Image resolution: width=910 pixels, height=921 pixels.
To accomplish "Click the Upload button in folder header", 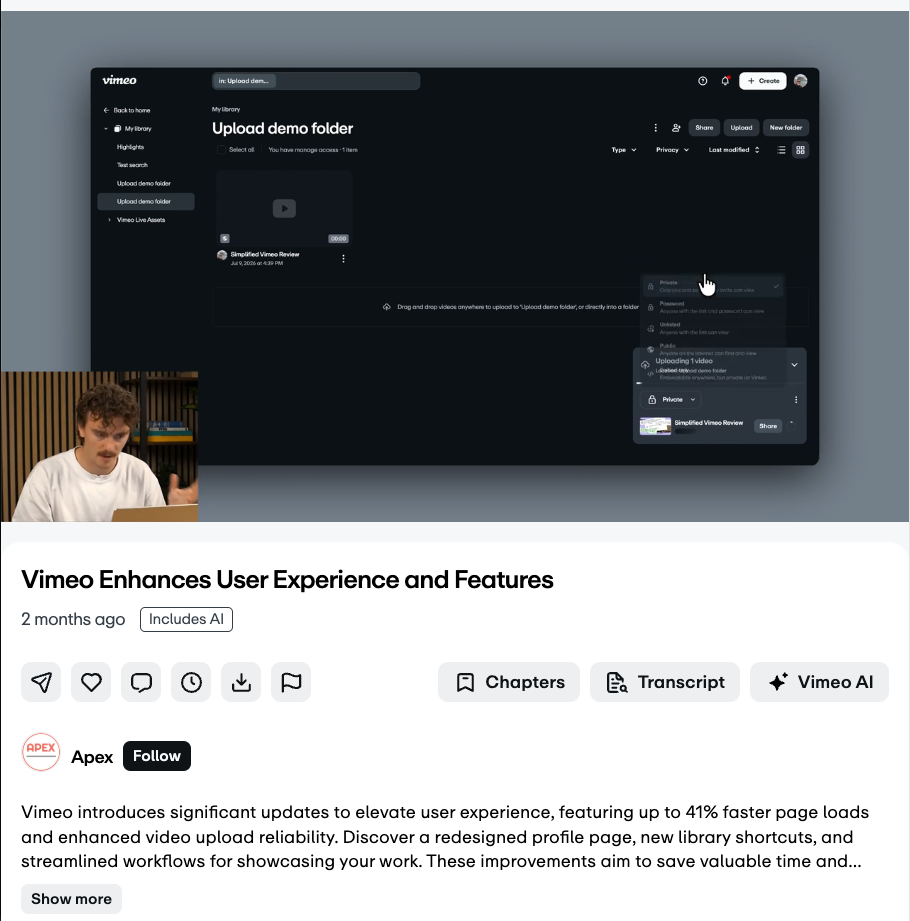I will pos(741,127).
